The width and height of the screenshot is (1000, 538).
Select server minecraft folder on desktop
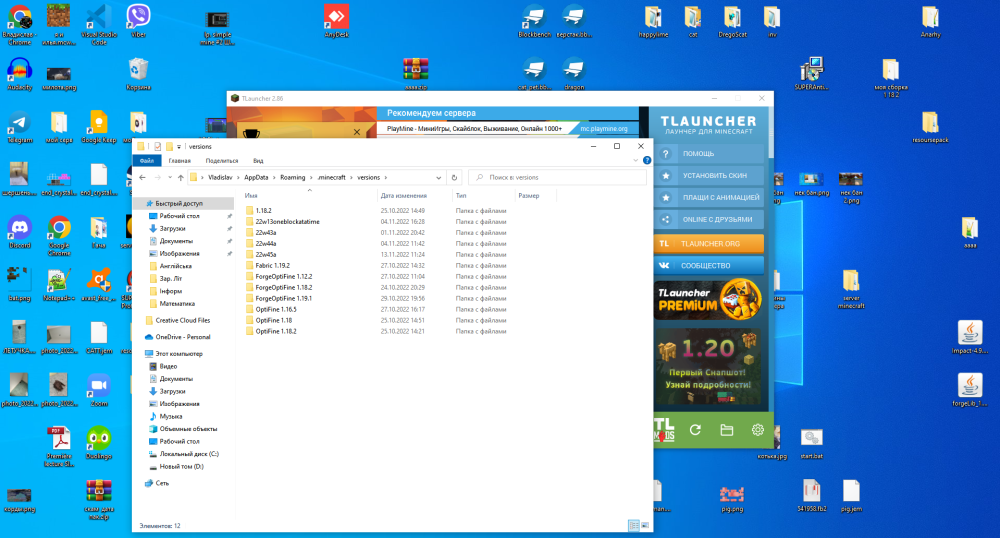point(851,289)
